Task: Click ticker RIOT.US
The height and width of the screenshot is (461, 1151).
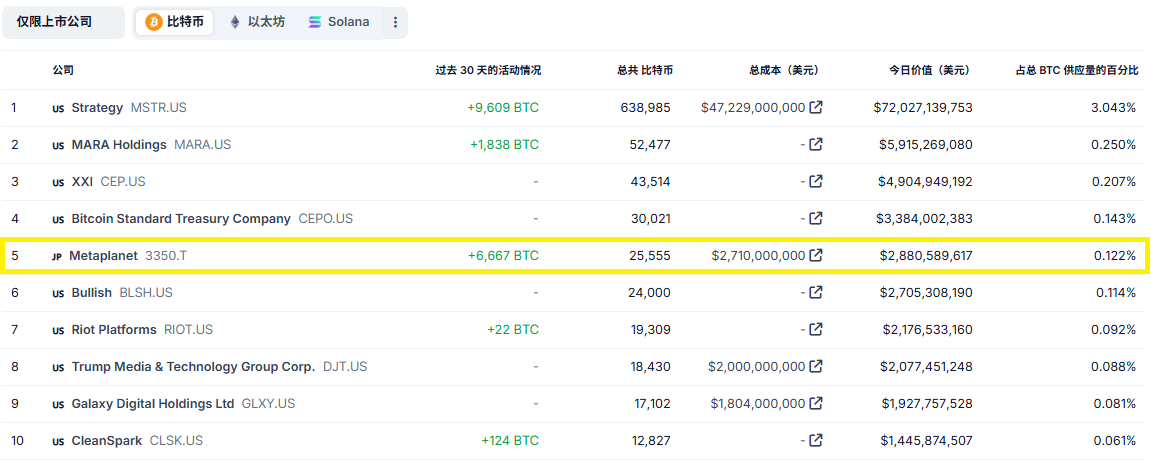Action: click(189, 330)
